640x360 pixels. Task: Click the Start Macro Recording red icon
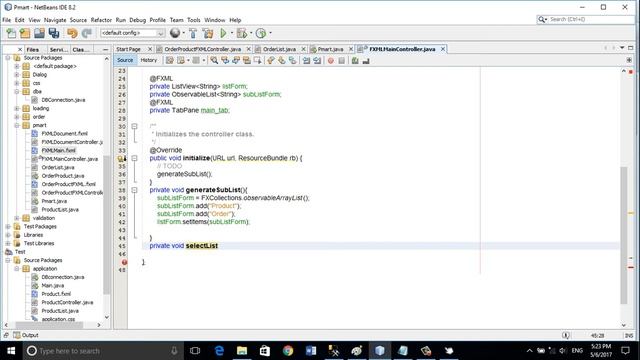click(x=331, y=60)
